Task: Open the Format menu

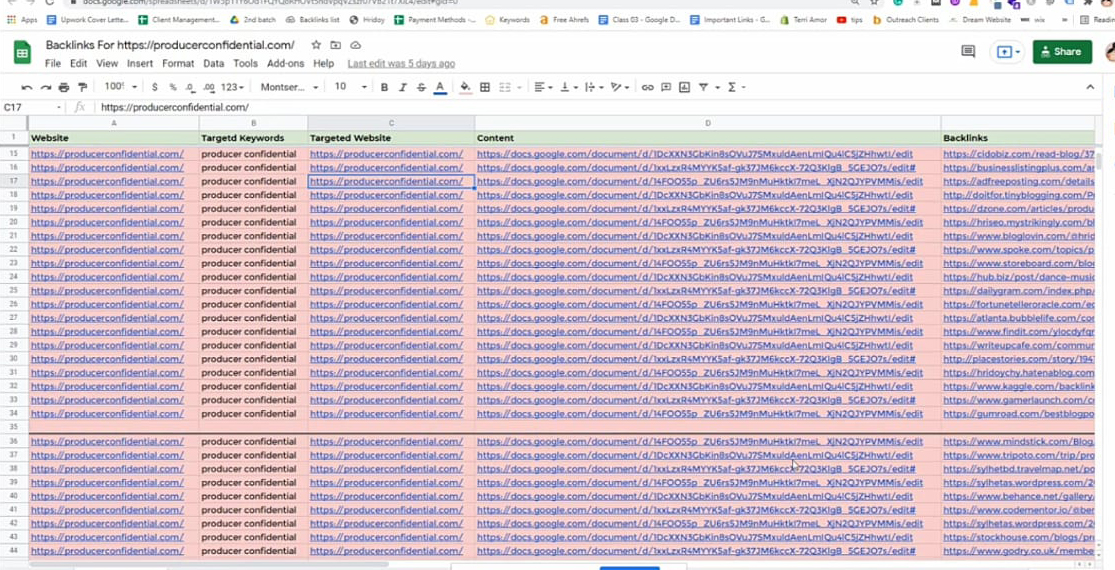Action: 178,63
